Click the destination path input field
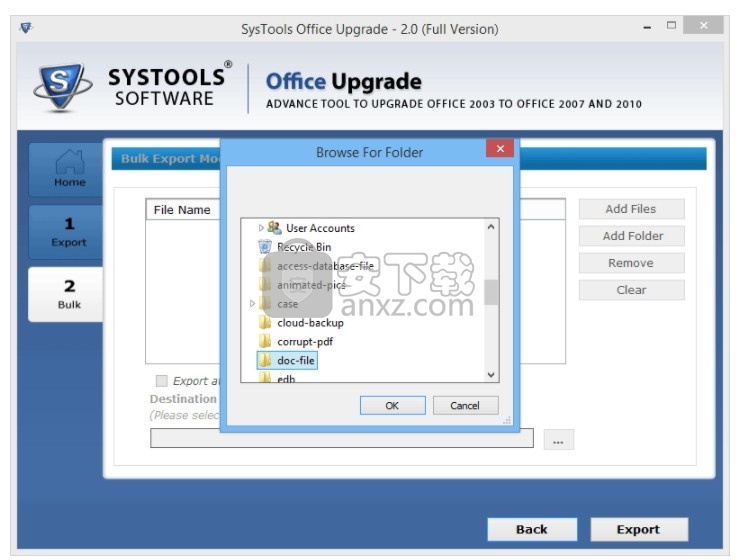 [x=342, y=438]
